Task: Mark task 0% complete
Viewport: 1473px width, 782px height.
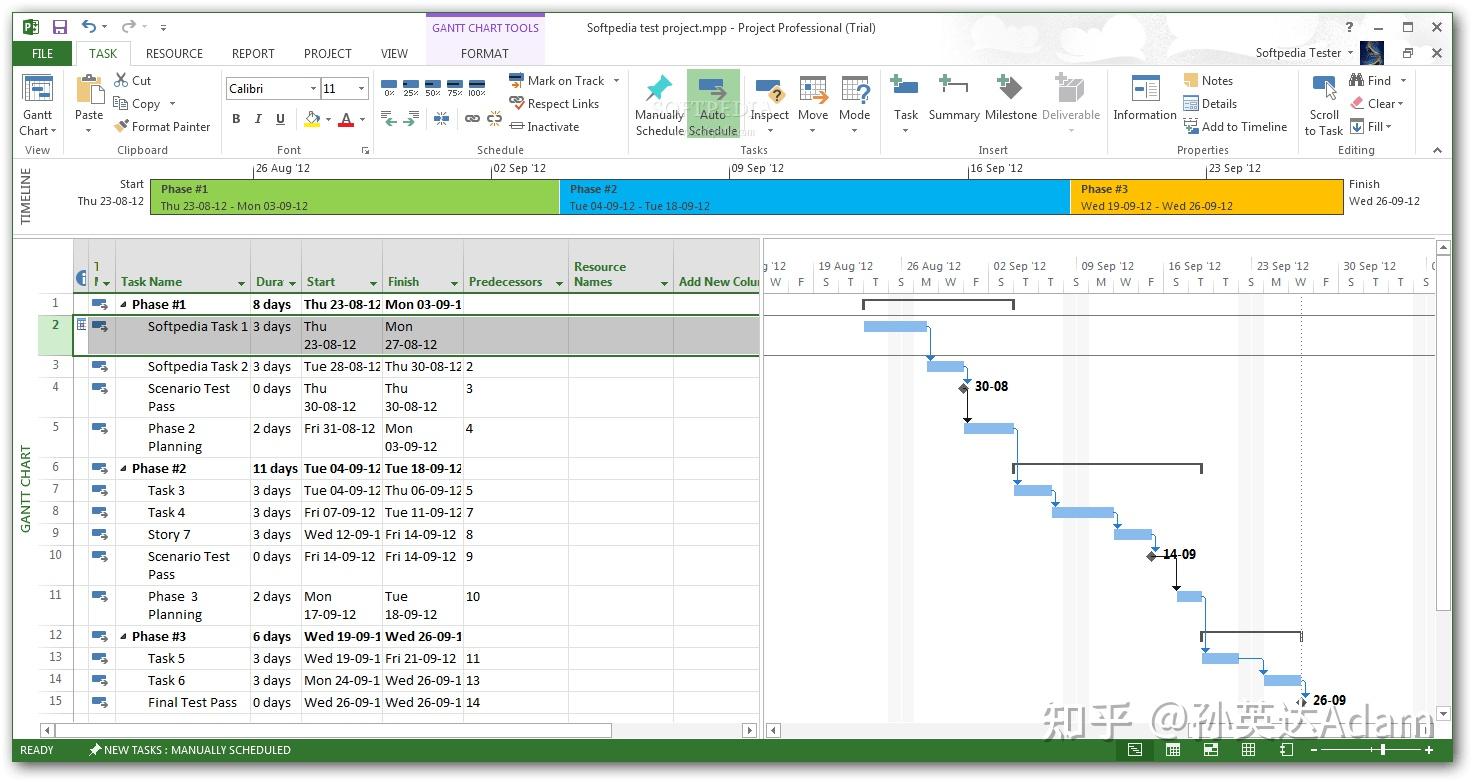Action: click(x=389, y=88)
